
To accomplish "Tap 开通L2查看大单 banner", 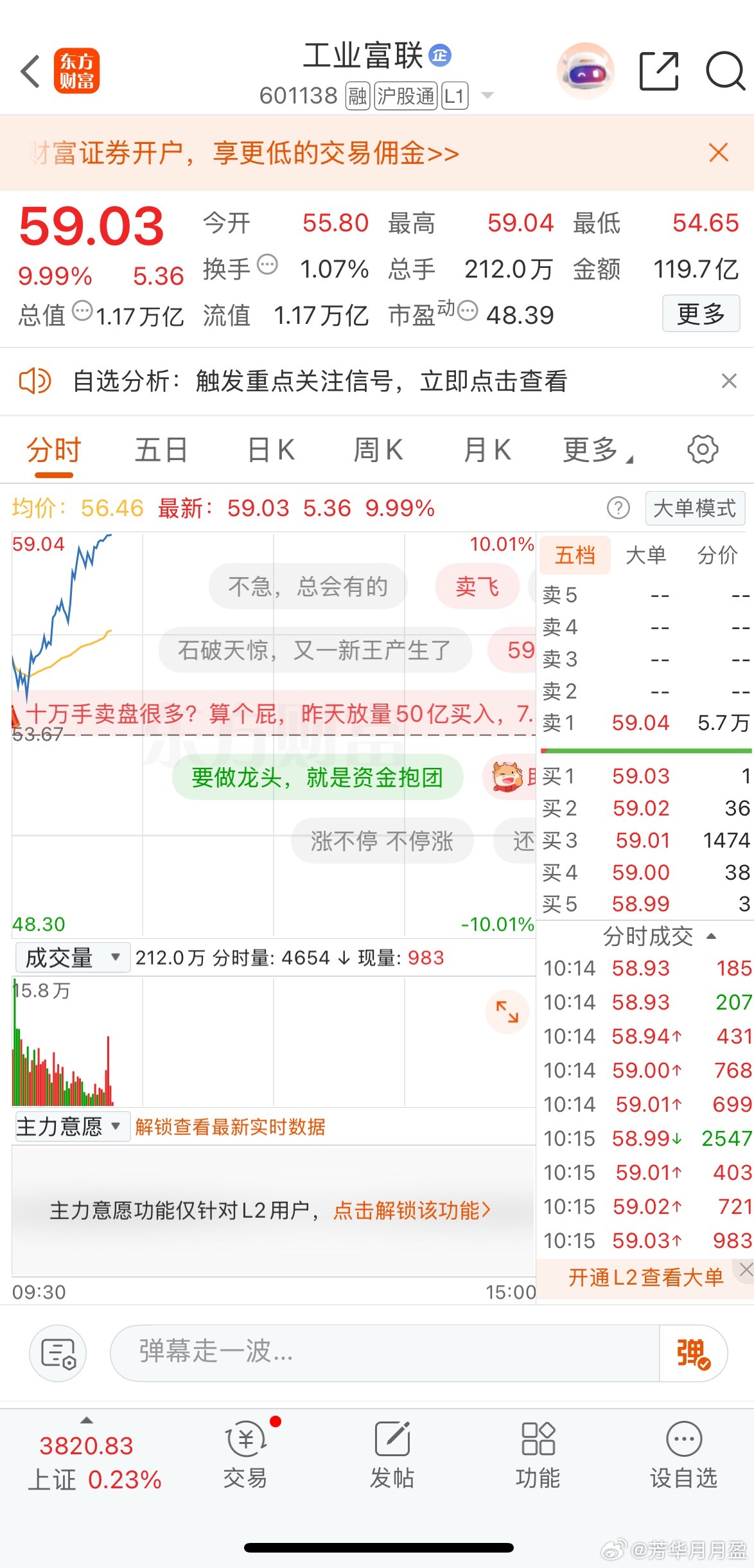I will tap(645, 1277).
